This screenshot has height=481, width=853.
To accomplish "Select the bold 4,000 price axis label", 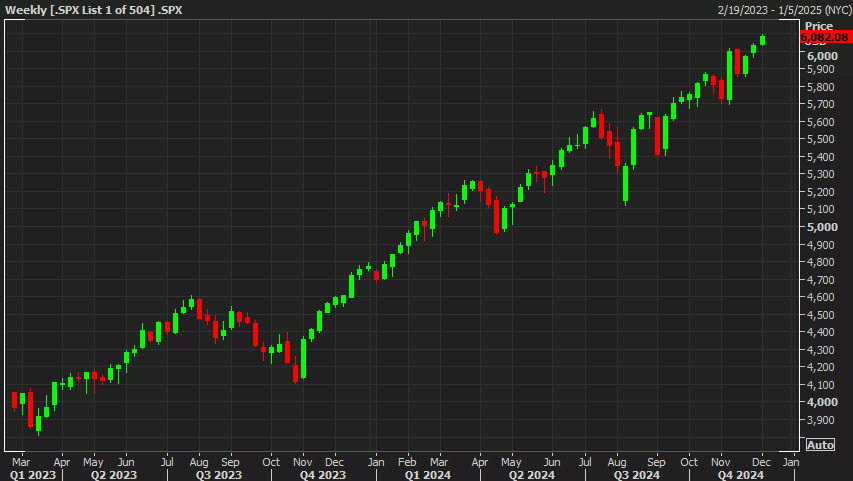I will click(x=822, y=402).
